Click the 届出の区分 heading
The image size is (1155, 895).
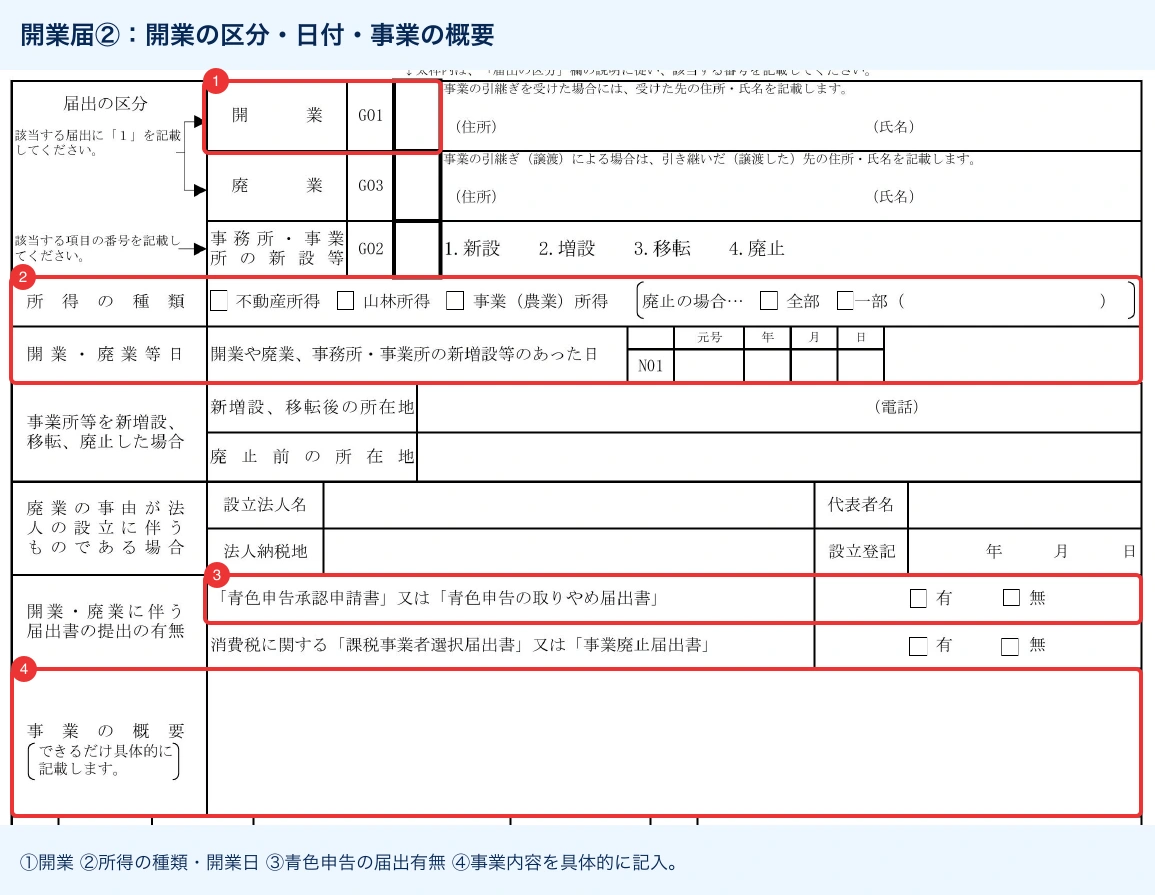coord(105,104)
